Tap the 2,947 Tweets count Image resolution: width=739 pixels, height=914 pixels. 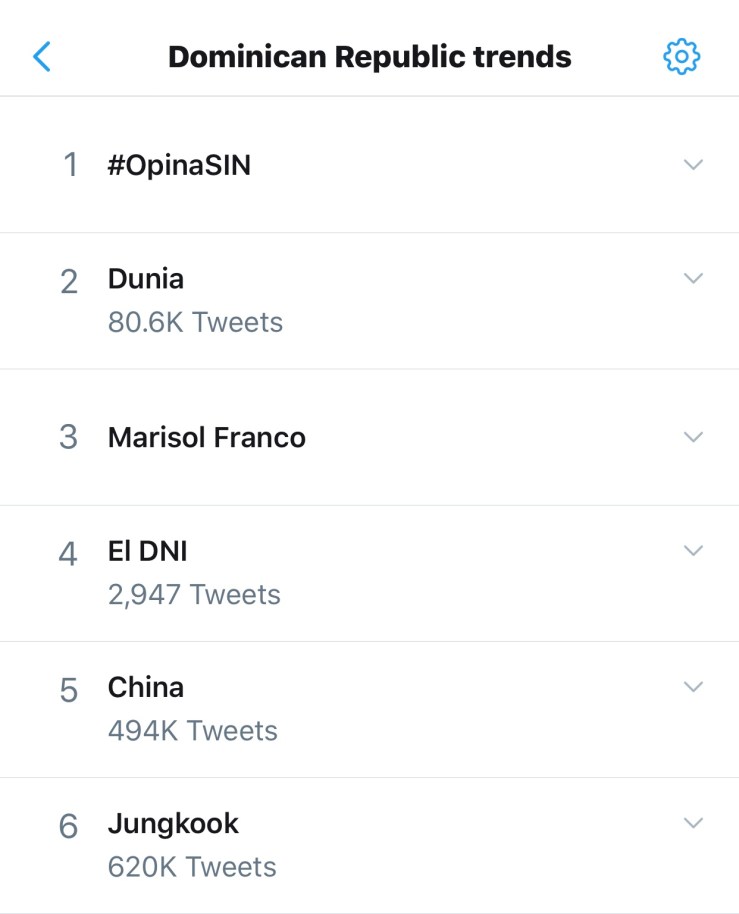[194, 595]
